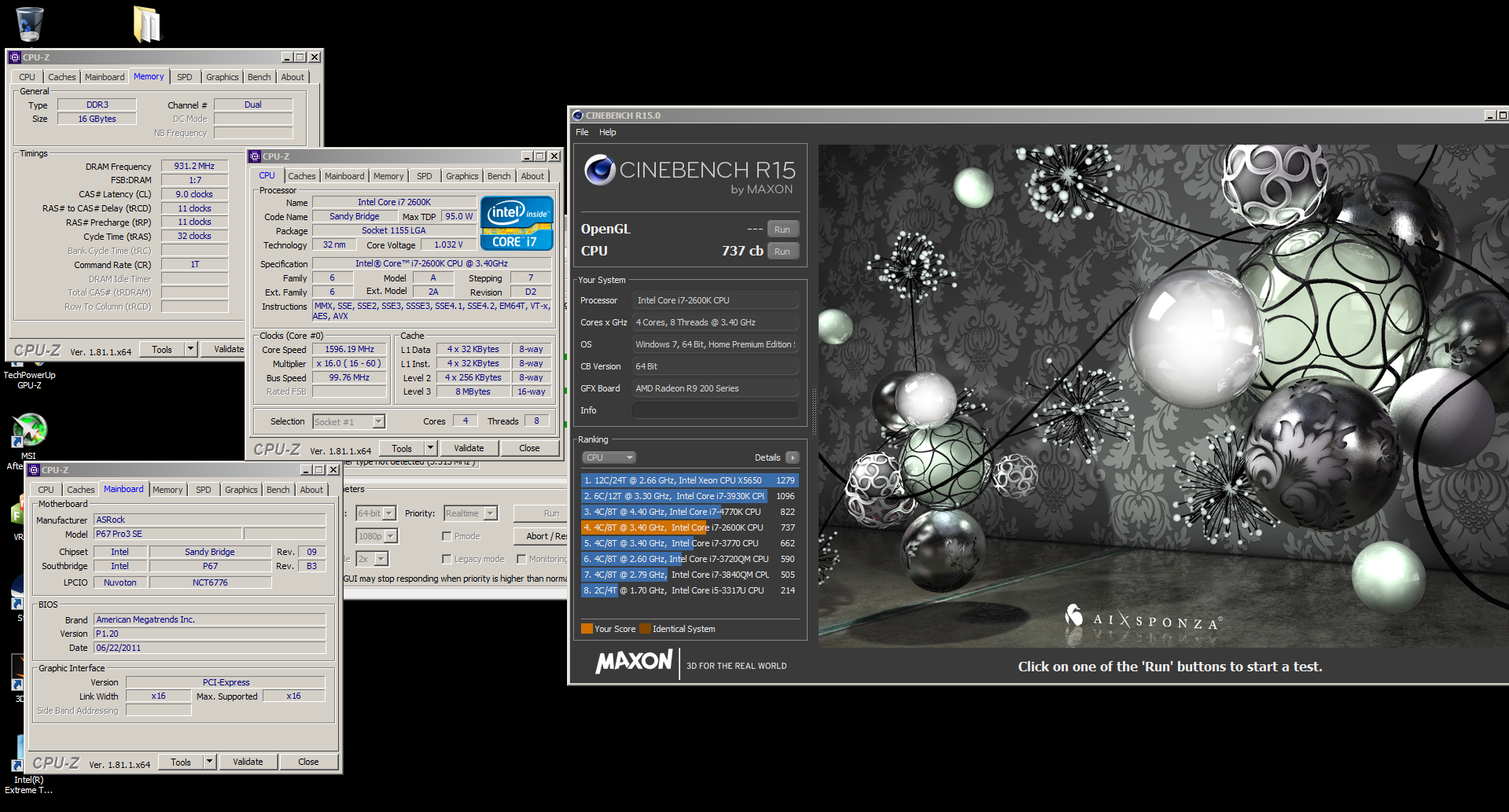This screenshot has width=1509, height=812.
Task: Toggle the Legacy mode checkbox
Action: click(x=447, y=559)
